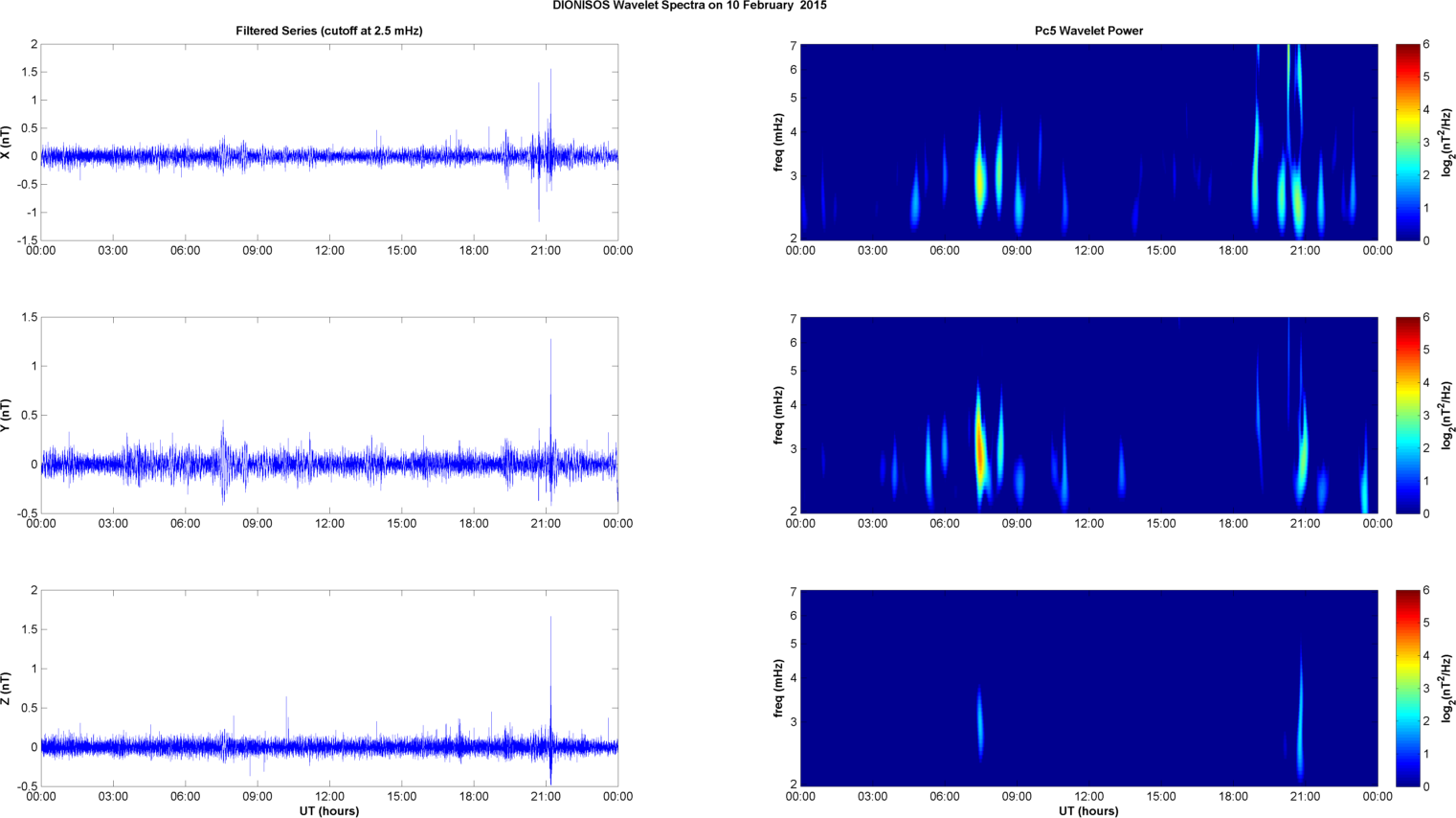Click the '09:00' tick under the middle spectrogram

[1017, 524]
